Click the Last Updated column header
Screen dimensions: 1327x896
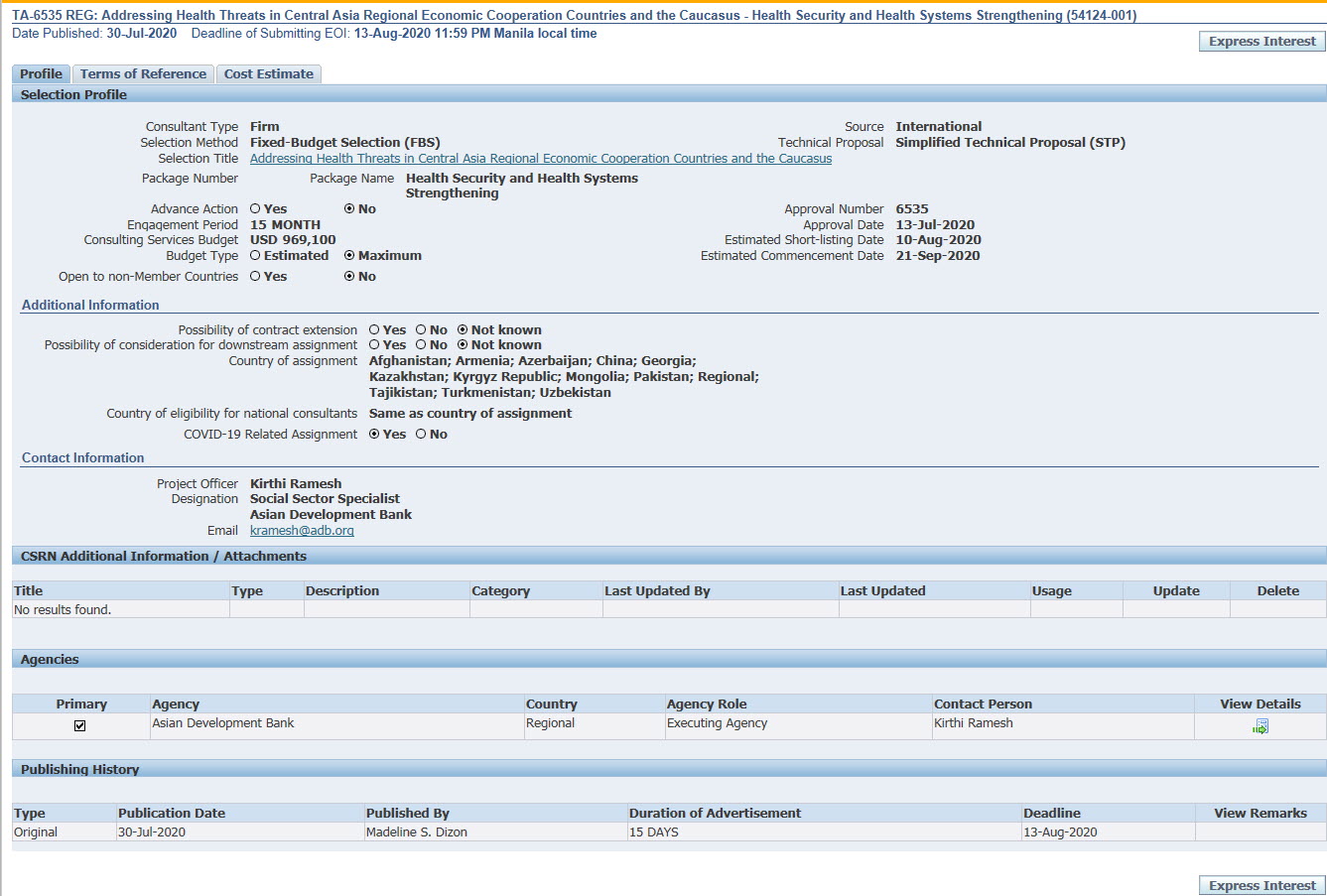[x=882, y=591]
